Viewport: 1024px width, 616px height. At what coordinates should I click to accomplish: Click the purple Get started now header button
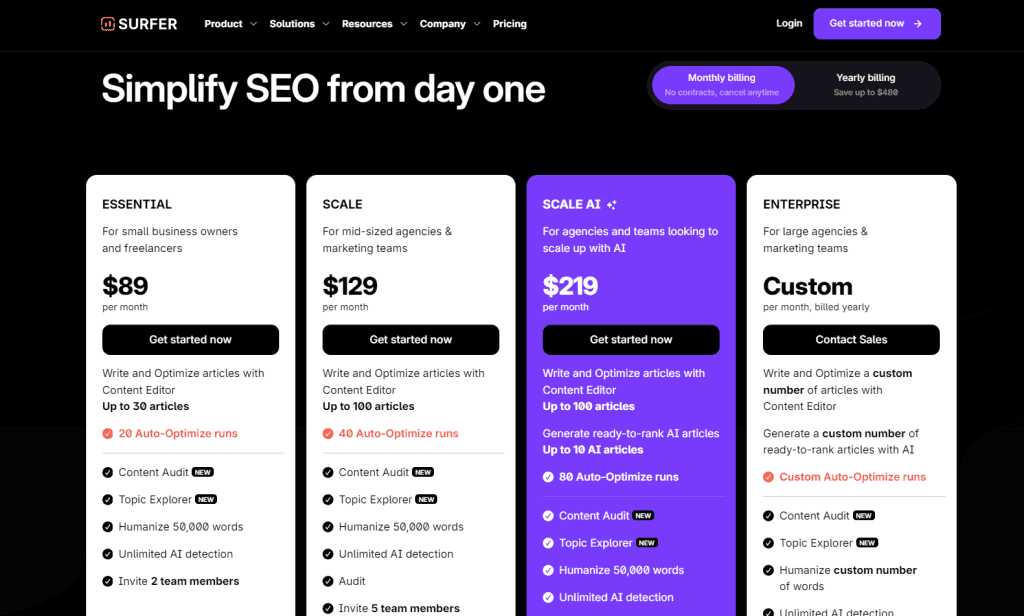point(876,24)
